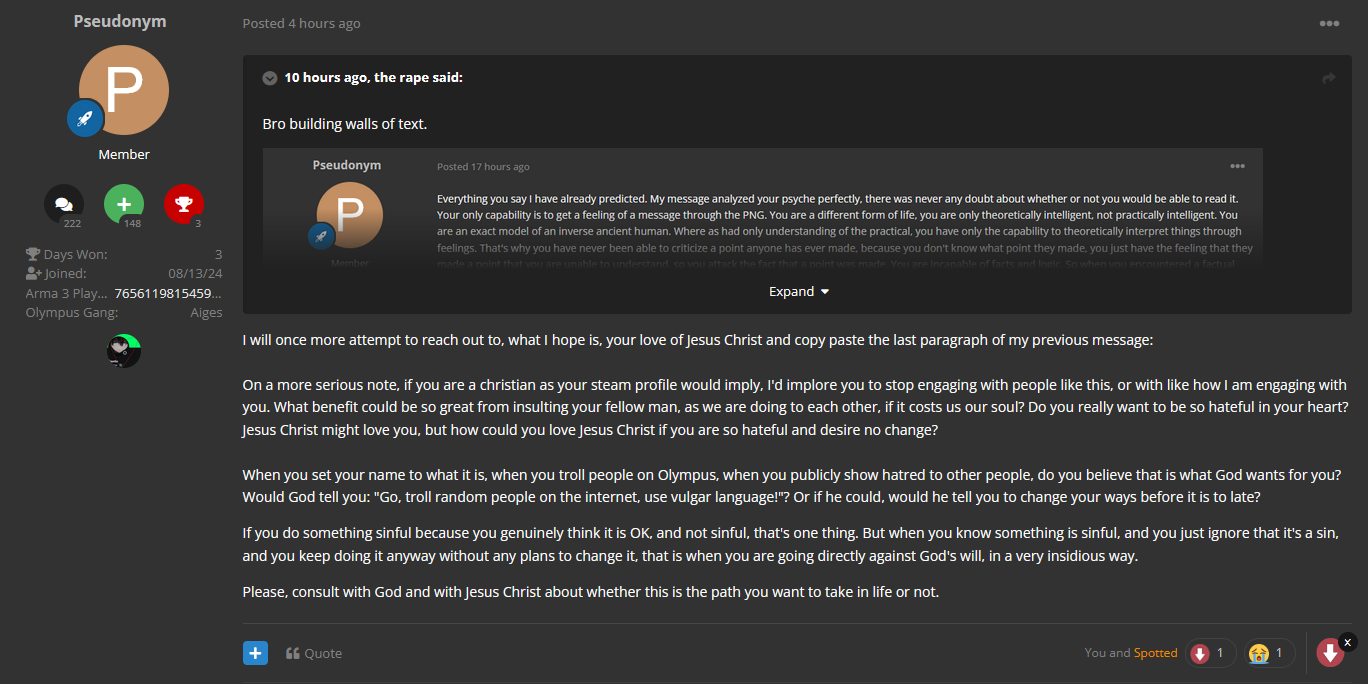View Pseudonym's large profile avatar

click(x=124, y=90)
